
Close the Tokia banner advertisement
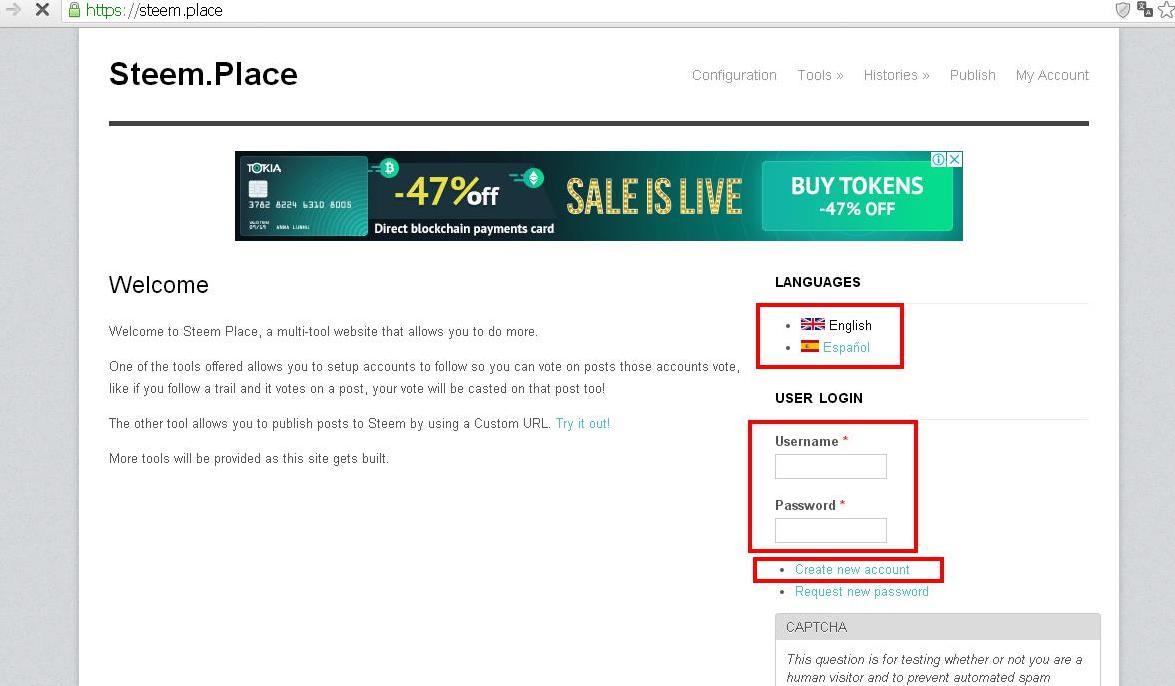(955, 159)
